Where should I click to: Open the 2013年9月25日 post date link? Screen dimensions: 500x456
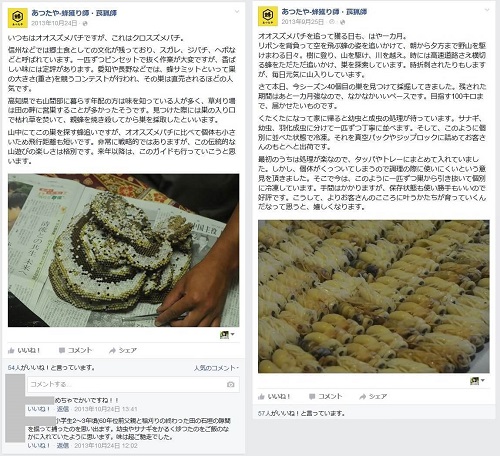[303, 22]
